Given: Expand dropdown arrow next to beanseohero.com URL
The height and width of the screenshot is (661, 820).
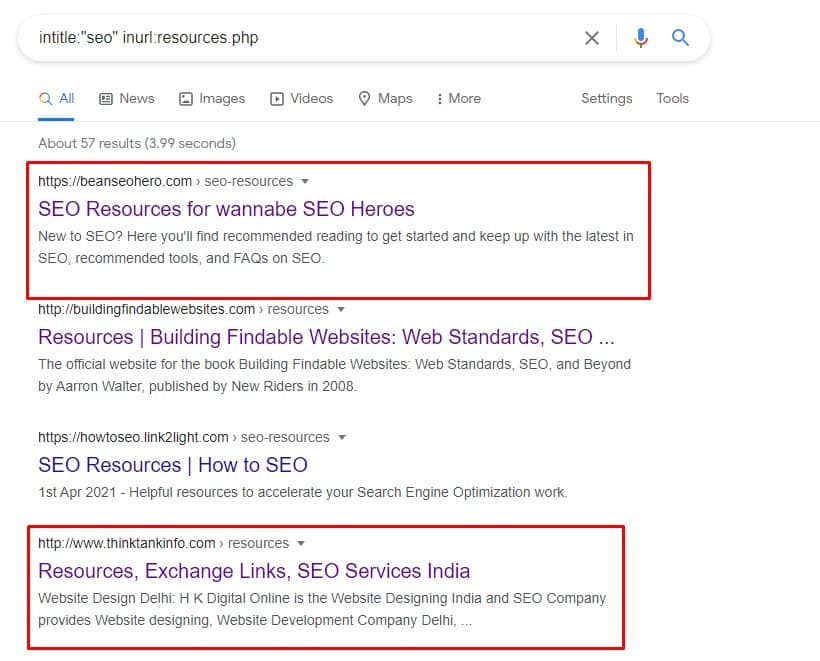Looking at the screenshot, I should click(305, 181).
